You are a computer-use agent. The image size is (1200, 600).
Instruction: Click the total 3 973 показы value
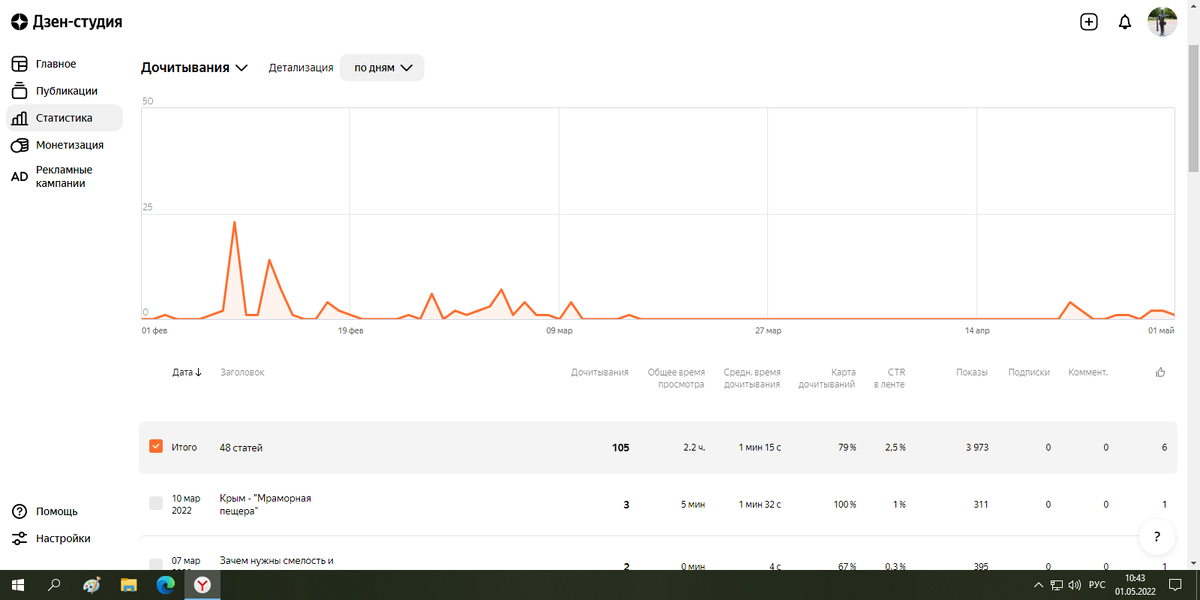coord(976,448)
